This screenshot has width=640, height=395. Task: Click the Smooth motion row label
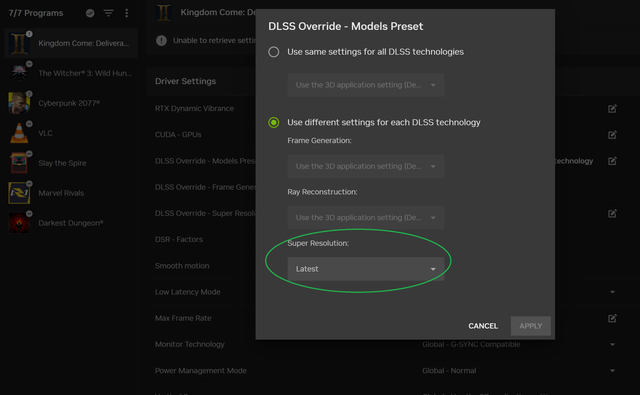[x=182, y=266]
